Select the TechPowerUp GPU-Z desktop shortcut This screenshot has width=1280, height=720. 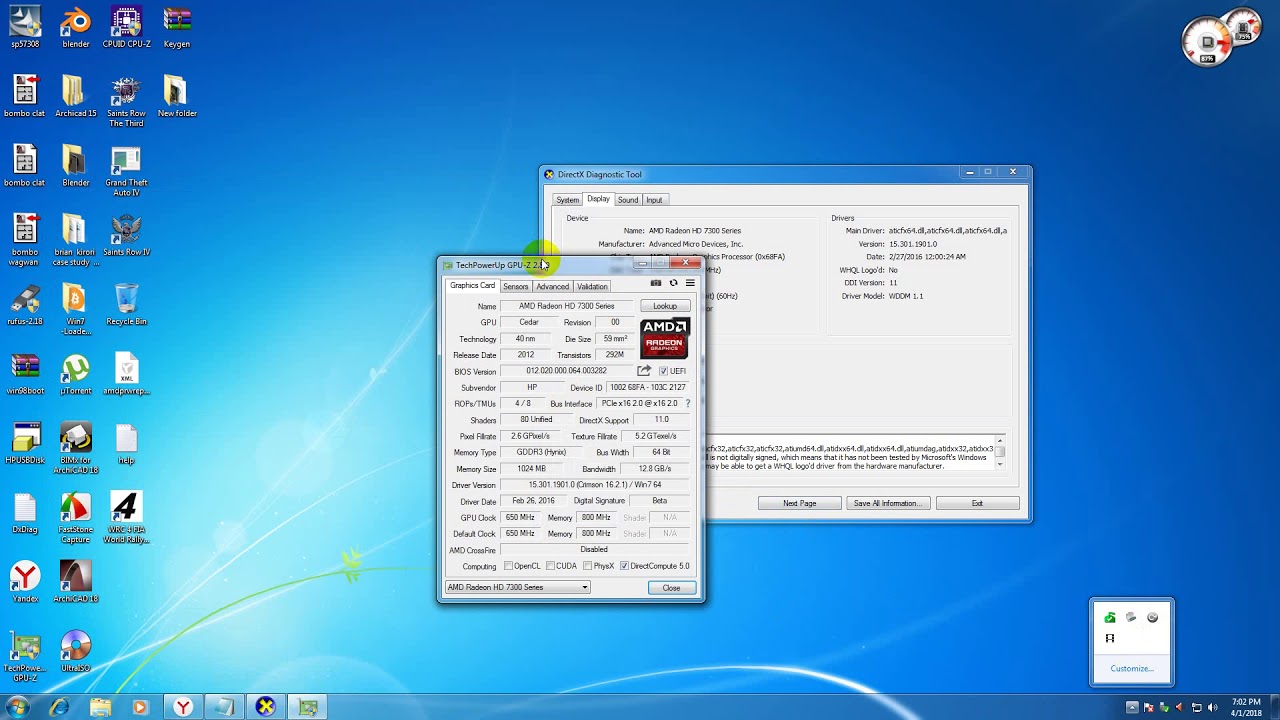[25, 657]
